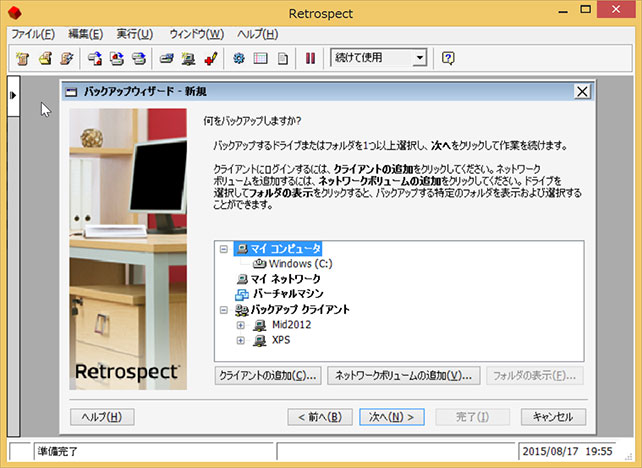Click the grid table toolbar icon
Viewport: 642px width, 468px height.
pyautogui.click(x=260, y=58)
